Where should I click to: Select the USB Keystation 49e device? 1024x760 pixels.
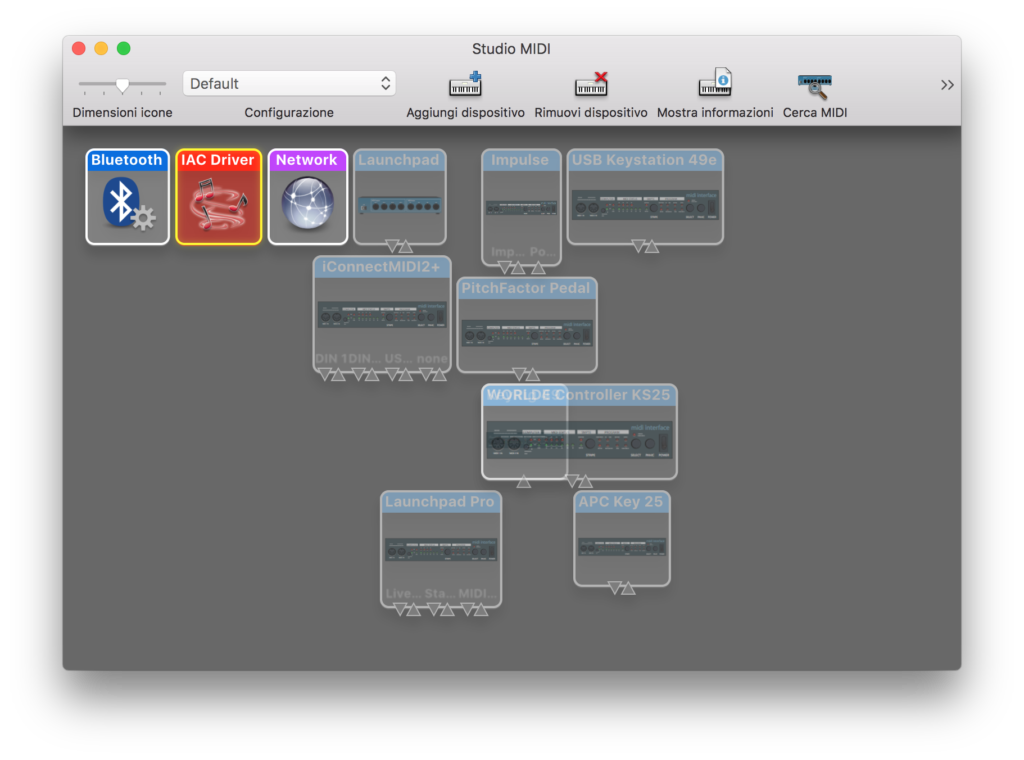click(644, 197)
